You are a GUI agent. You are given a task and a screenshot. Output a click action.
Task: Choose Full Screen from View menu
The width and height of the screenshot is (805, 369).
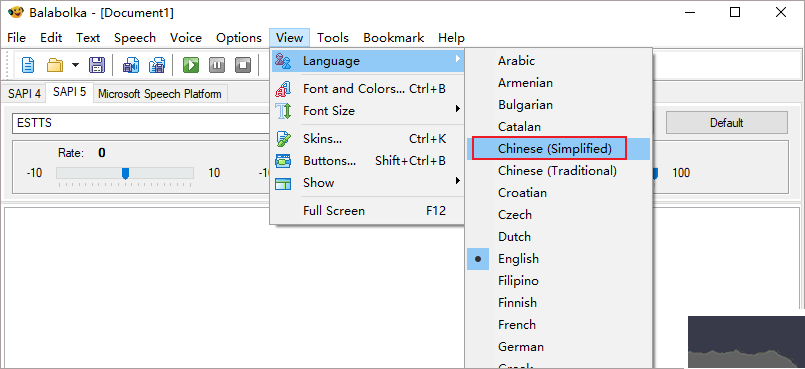click(x=368, y=211)
